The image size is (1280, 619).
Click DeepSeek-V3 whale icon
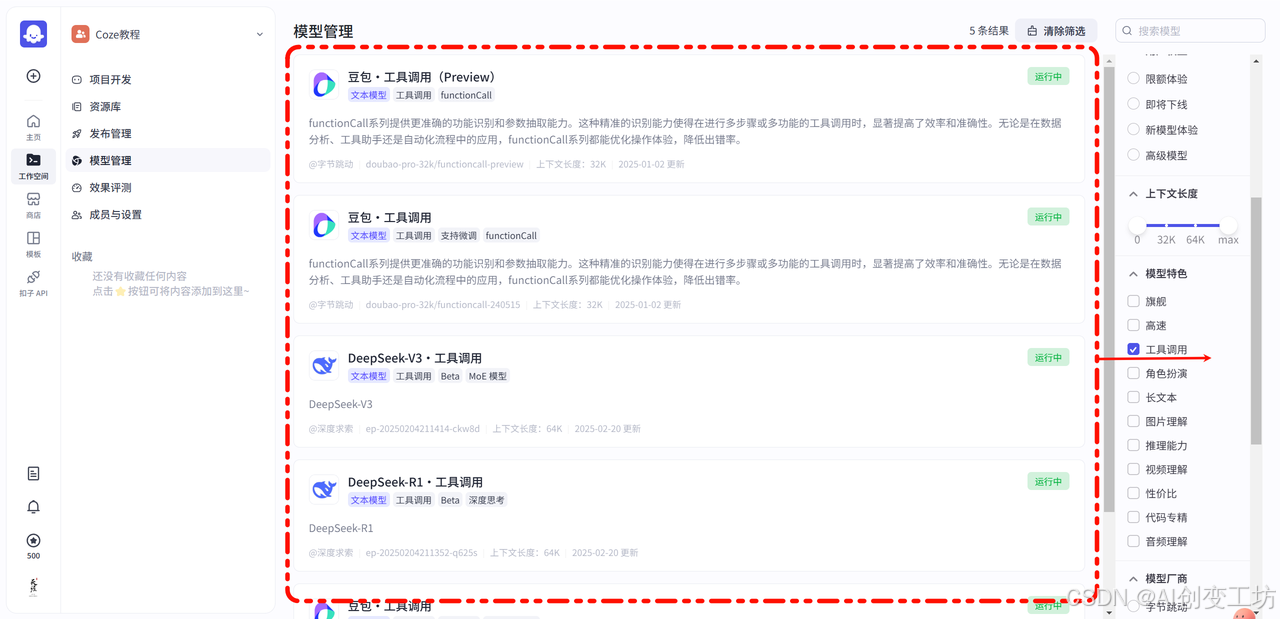pos(323,366)
